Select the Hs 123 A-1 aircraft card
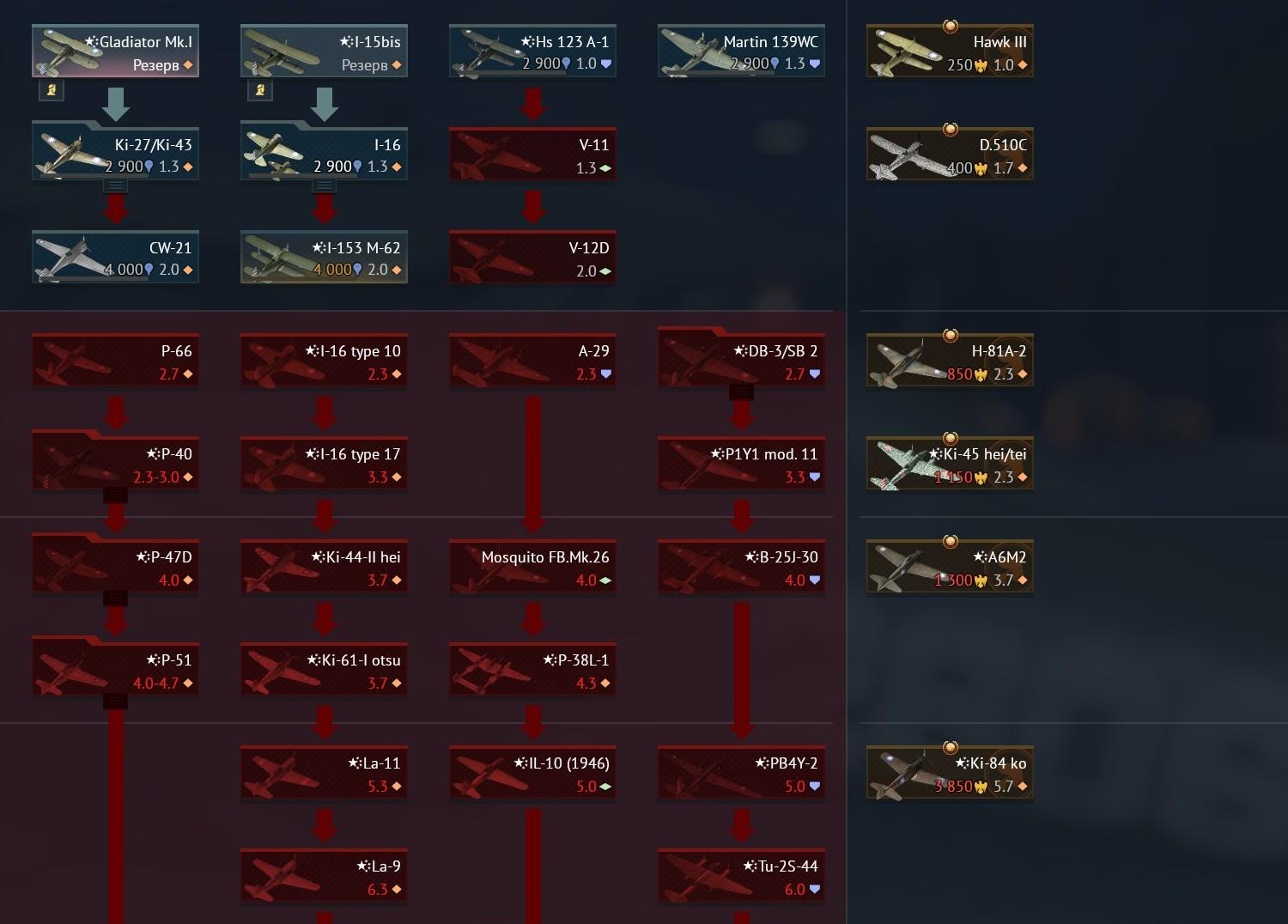Viewport: 1288px width, 924px height. [x=532, y=52]
